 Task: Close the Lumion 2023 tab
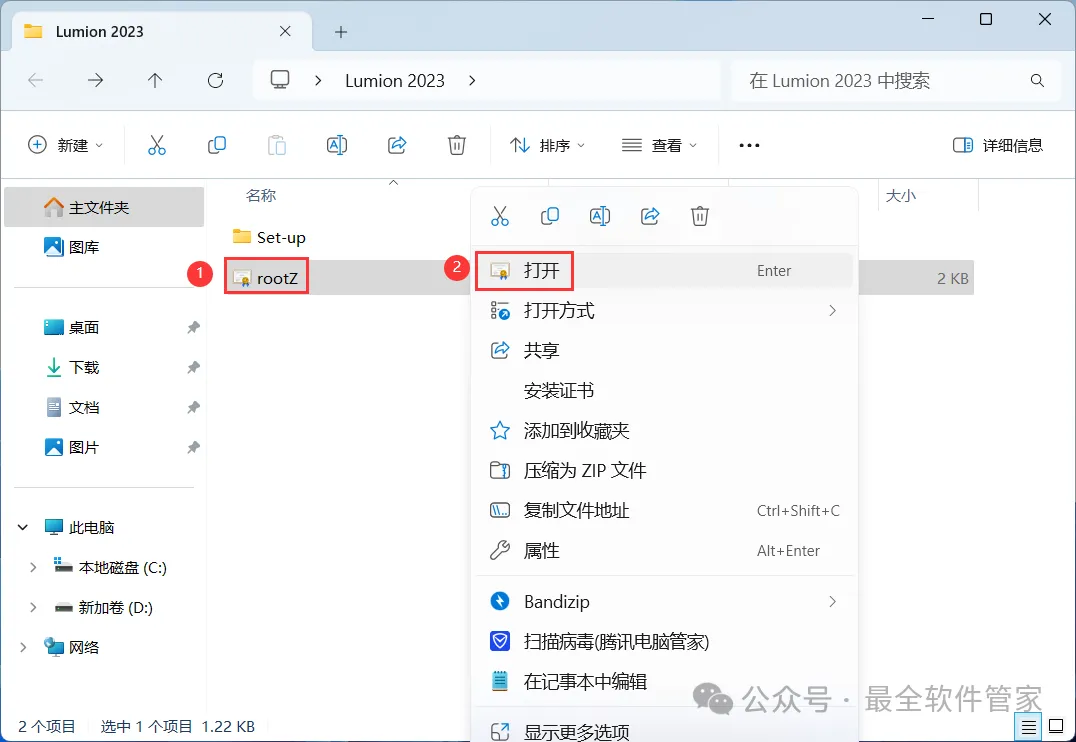click(285, 31)
